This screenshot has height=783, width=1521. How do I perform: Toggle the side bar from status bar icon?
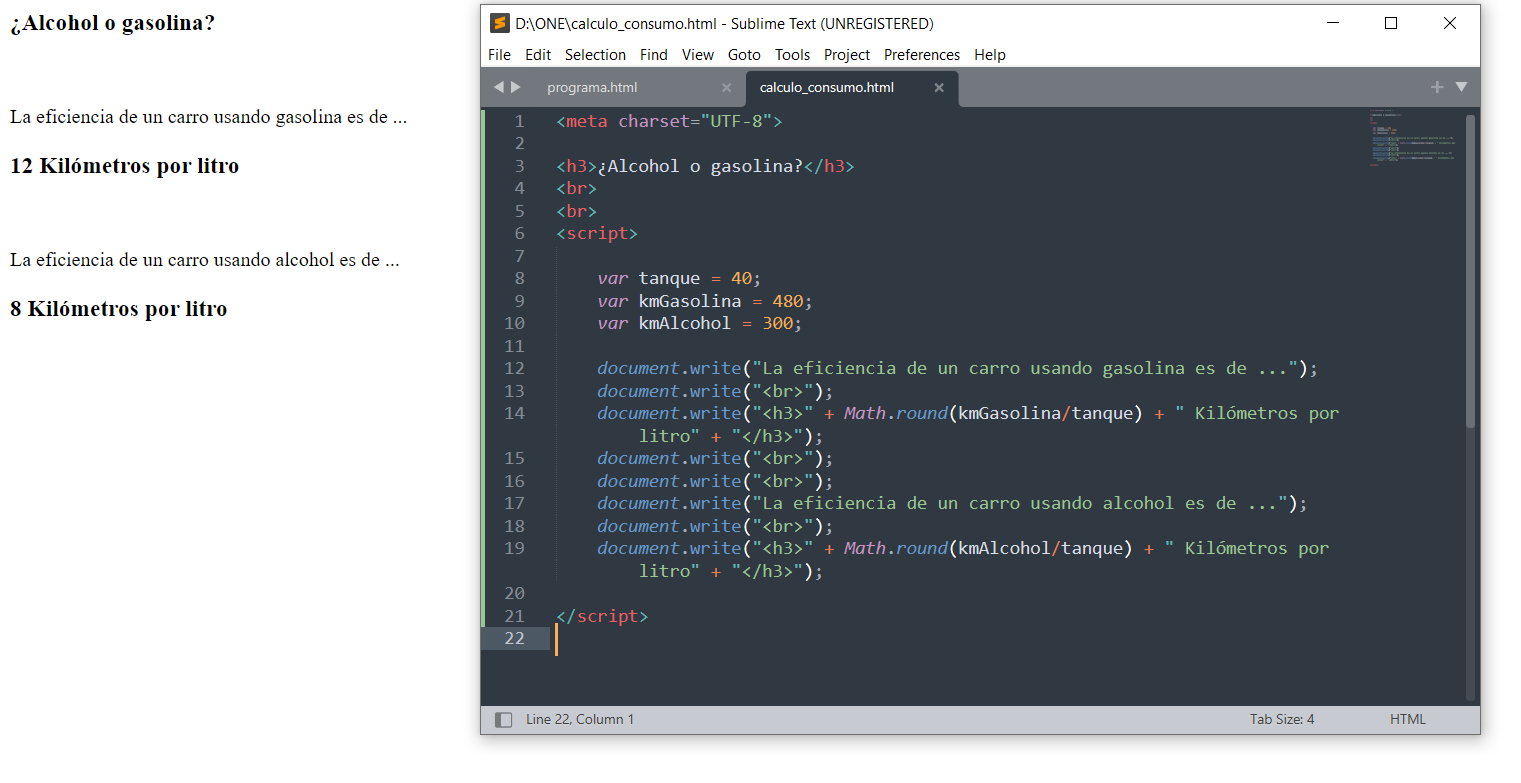click(504, 720)
